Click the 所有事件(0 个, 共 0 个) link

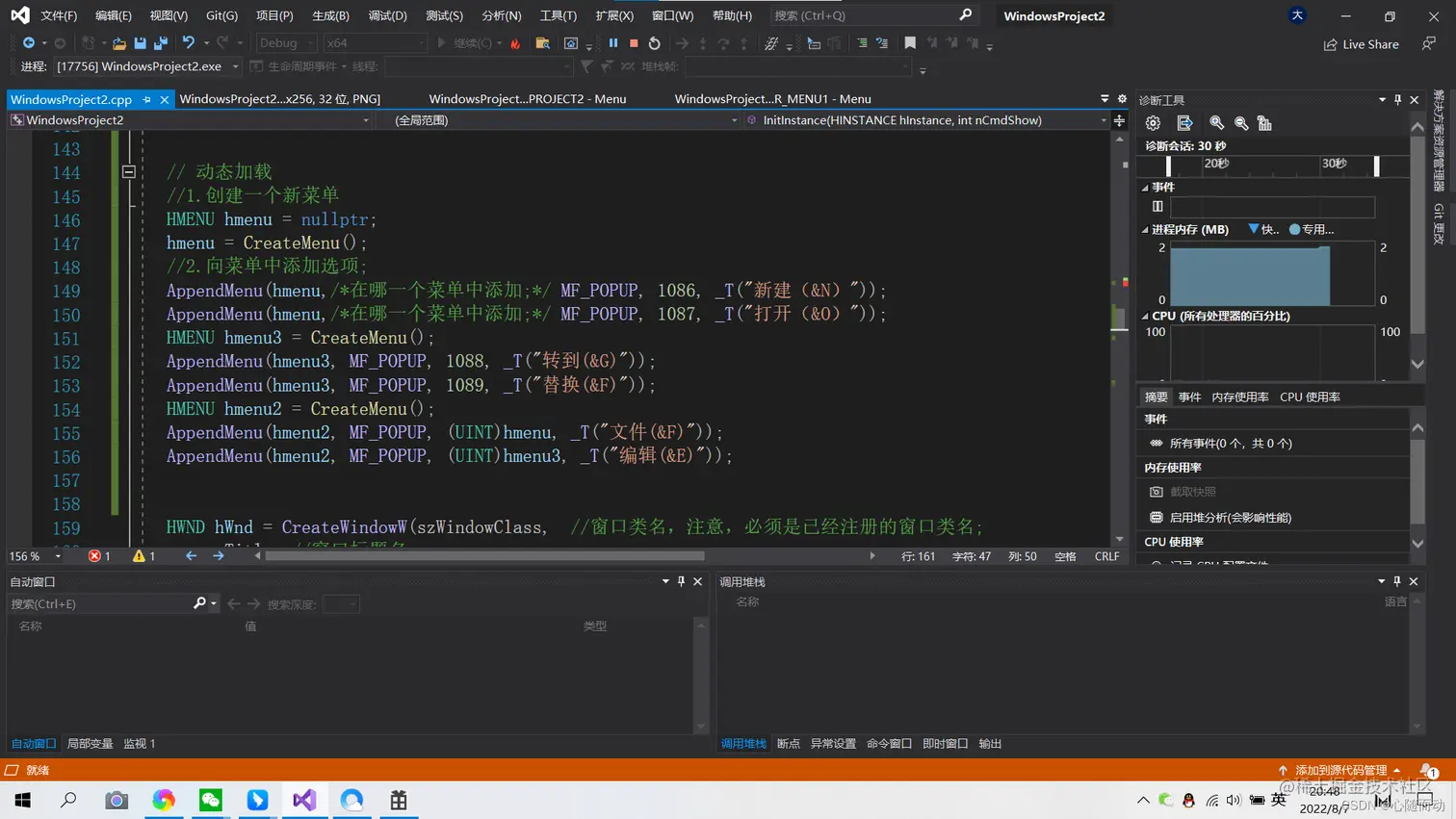pyautogui.click(x=1230, y=444)
